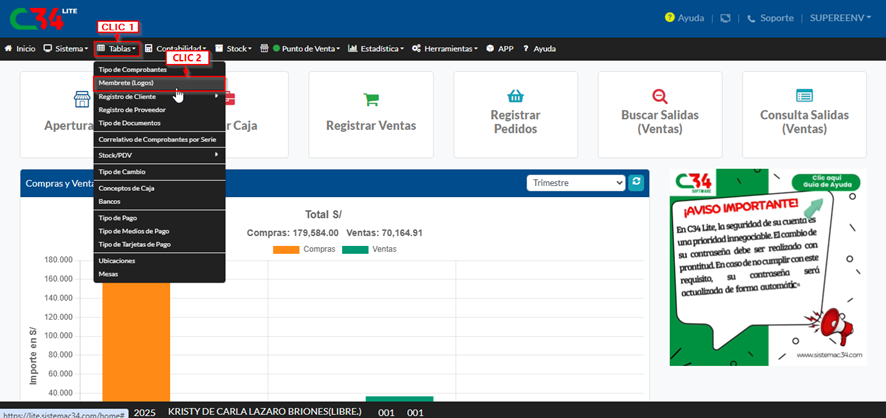The image size is (886, 418).
Task: Toggle the green Ventas legend entry
Action: (371, 249)
